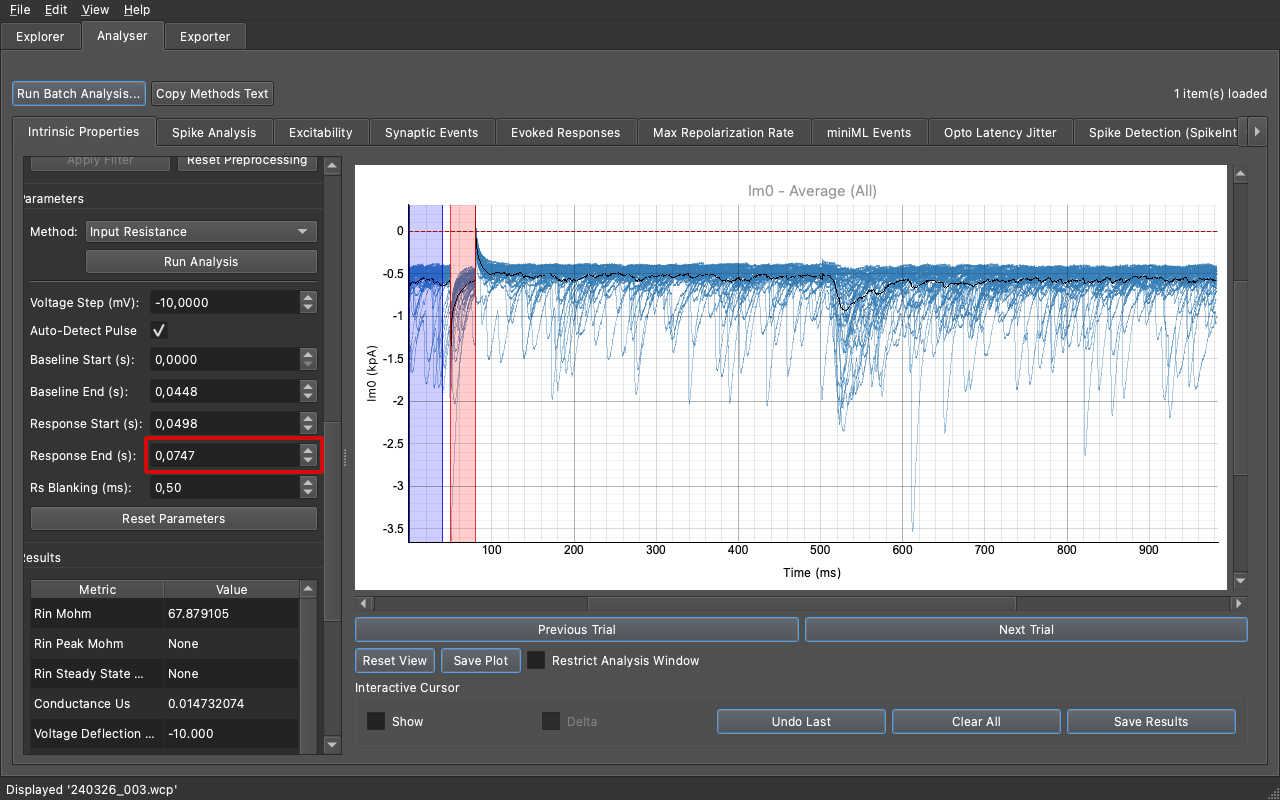
Task: Enable Restrict Analysis Window checkbox
Action: [537, 661]
